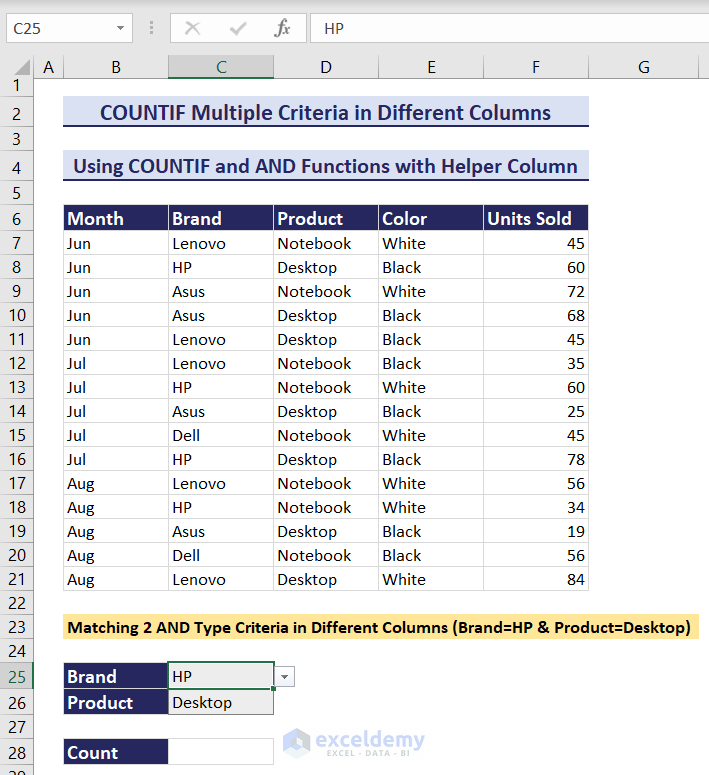709x775 pixels.
Task: Select the Black cell in row 16
Action: coord(431,459)
